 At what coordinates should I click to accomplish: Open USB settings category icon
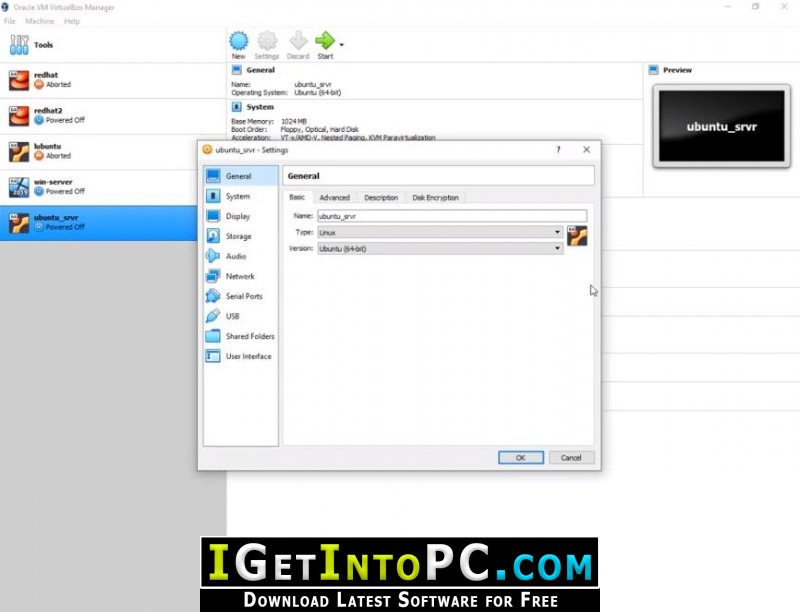(x=213, y=316)
